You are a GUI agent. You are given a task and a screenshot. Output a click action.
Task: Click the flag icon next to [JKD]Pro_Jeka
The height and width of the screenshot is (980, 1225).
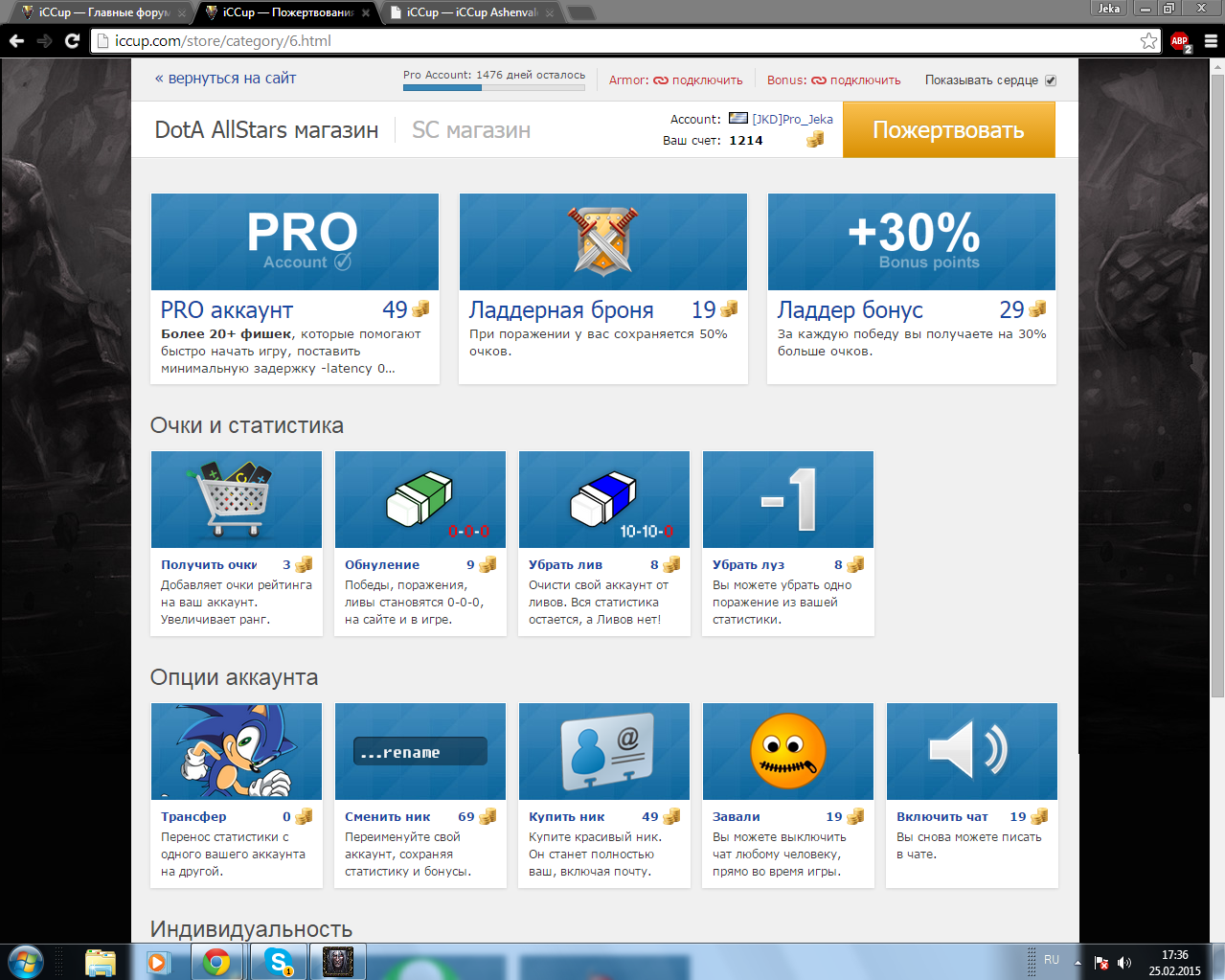click(738, 119)
